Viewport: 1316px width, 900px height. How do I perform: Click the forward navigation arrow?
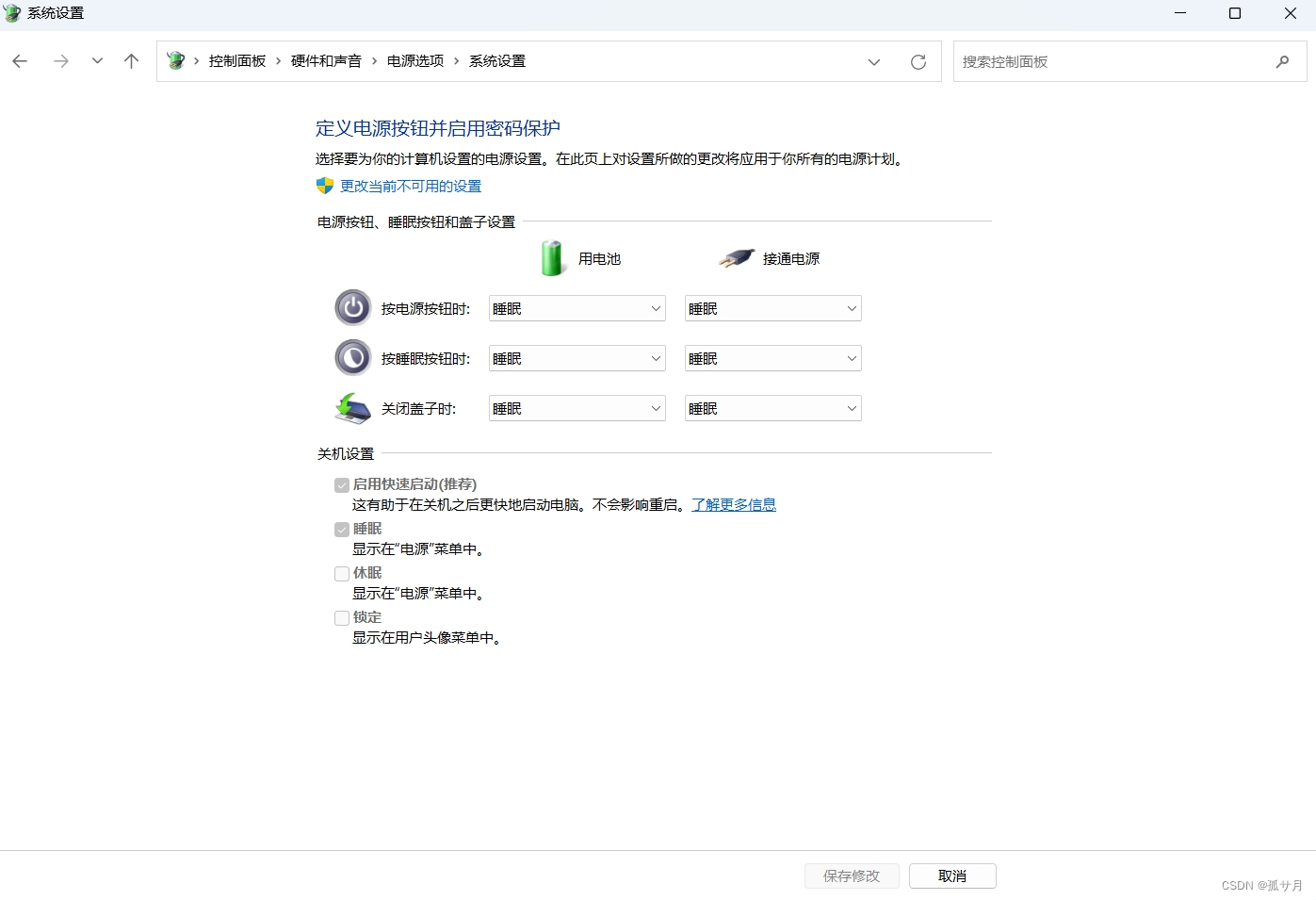(61, 61)
